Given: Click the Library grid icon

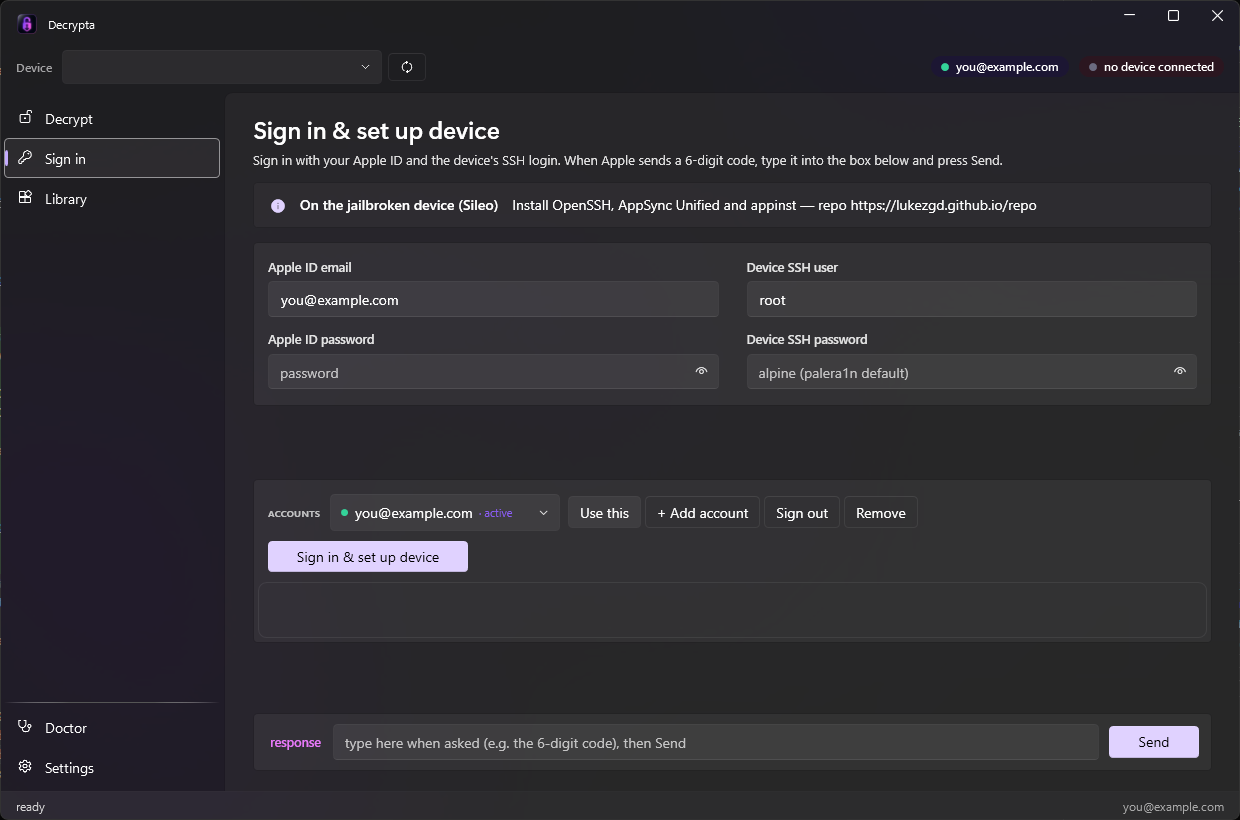Looking at the screenshot, I should (x=26, y=197).
